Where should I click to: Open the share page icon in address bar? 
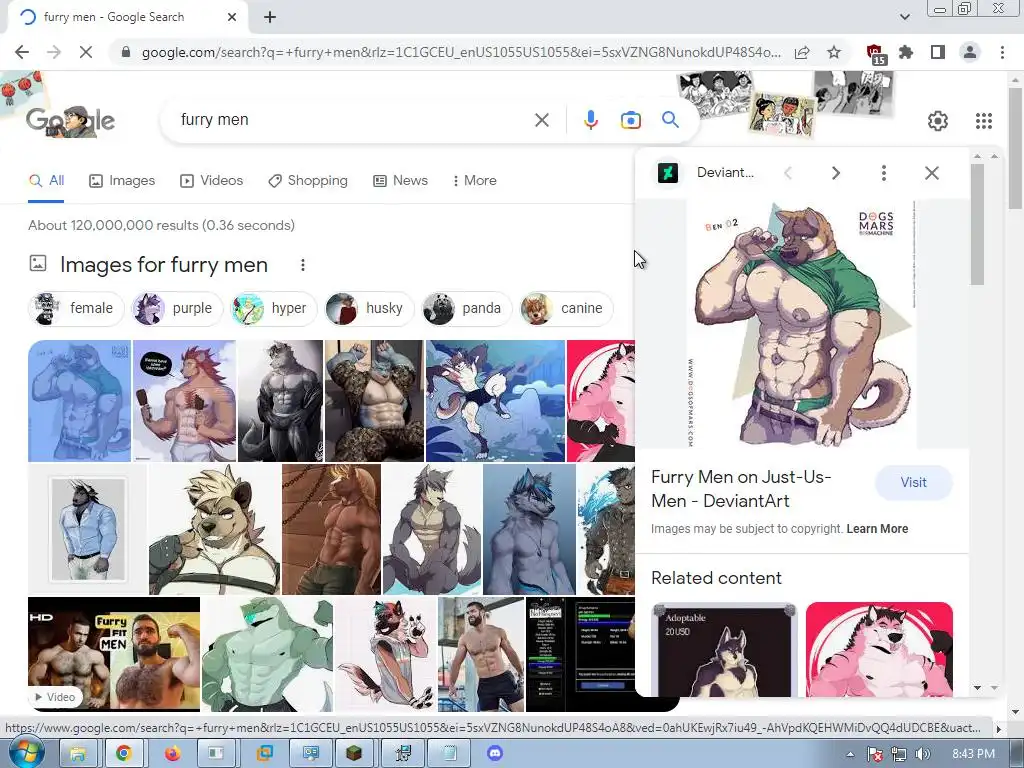tap(802, 52)
